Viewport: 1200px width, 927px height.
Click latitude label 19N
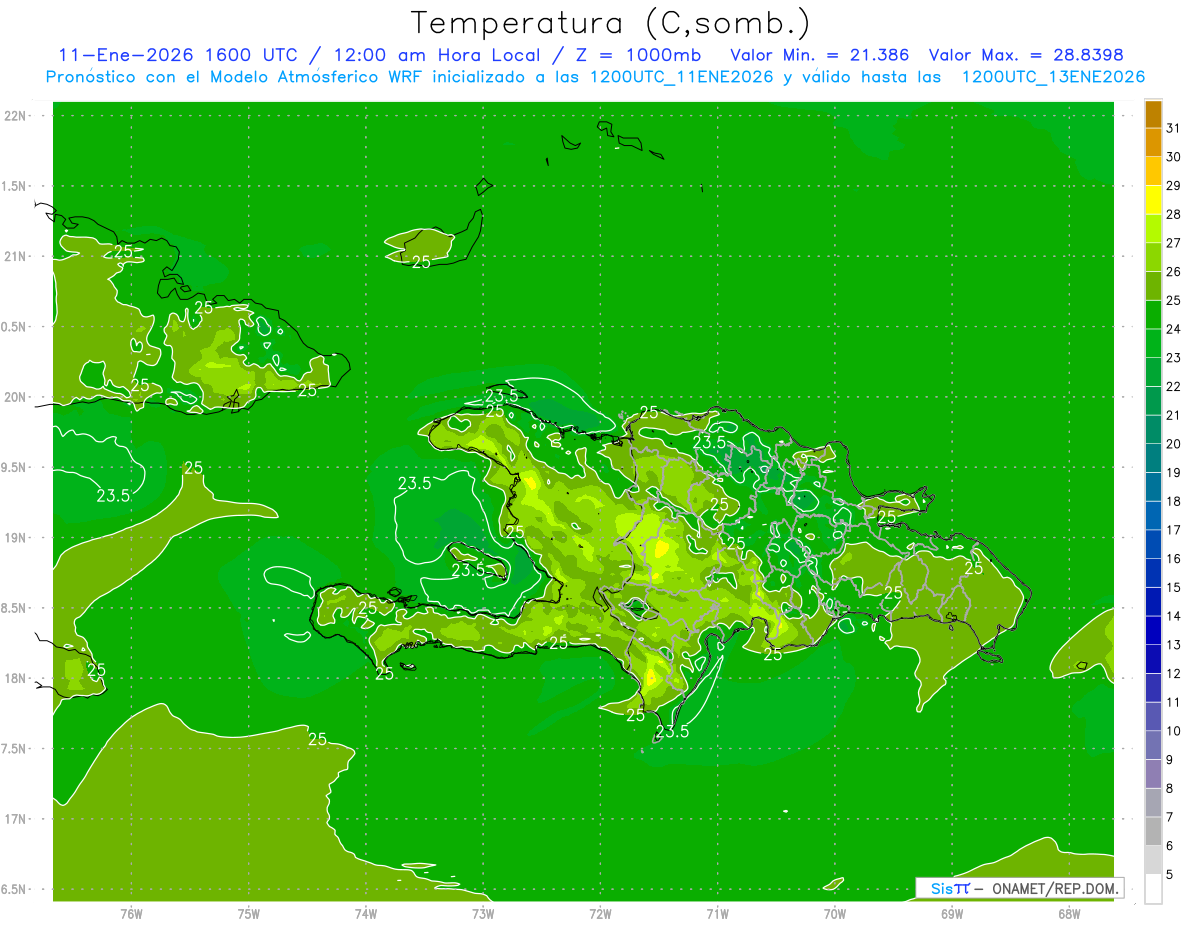pos(15,538)
